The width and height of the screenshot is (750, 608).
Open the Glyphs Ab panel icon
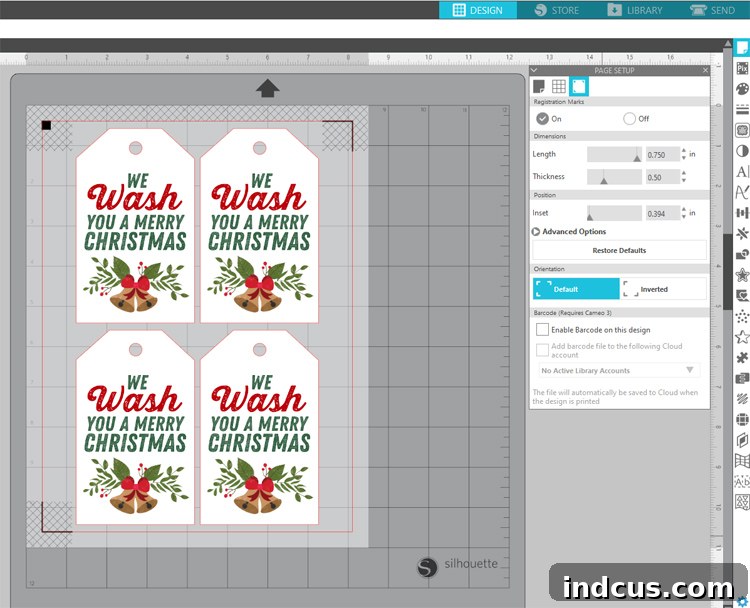(742, 481)
